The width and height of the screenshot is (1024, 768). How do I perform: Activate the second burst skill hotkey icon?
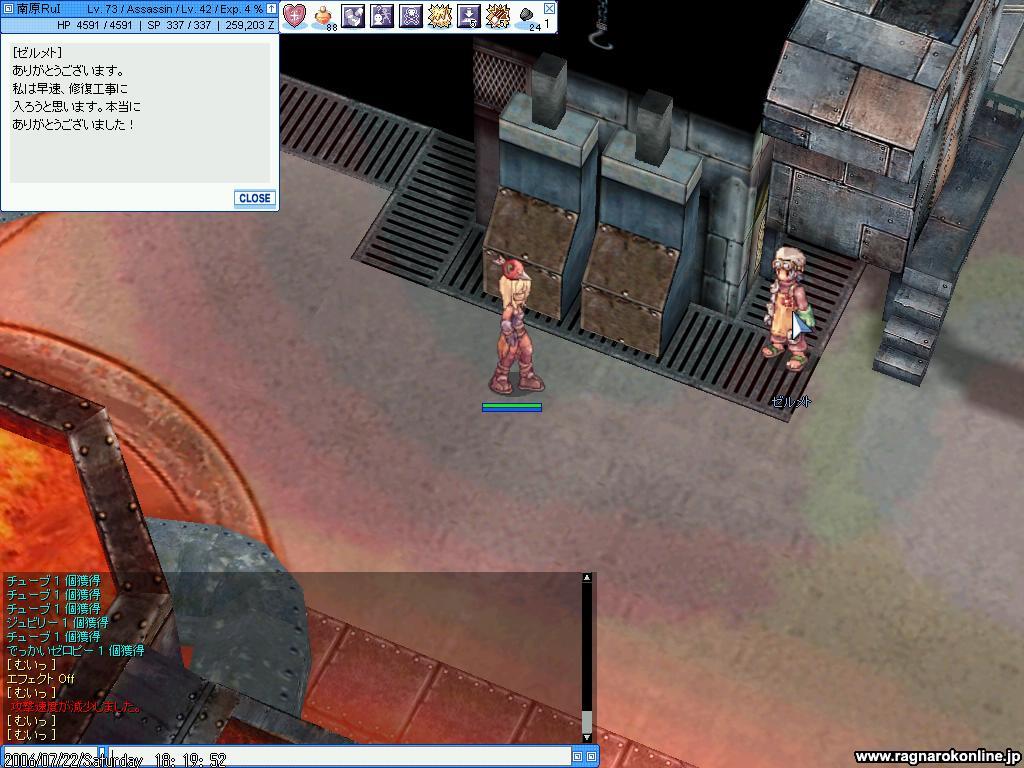pyautogui.click(x=498, y=16)
